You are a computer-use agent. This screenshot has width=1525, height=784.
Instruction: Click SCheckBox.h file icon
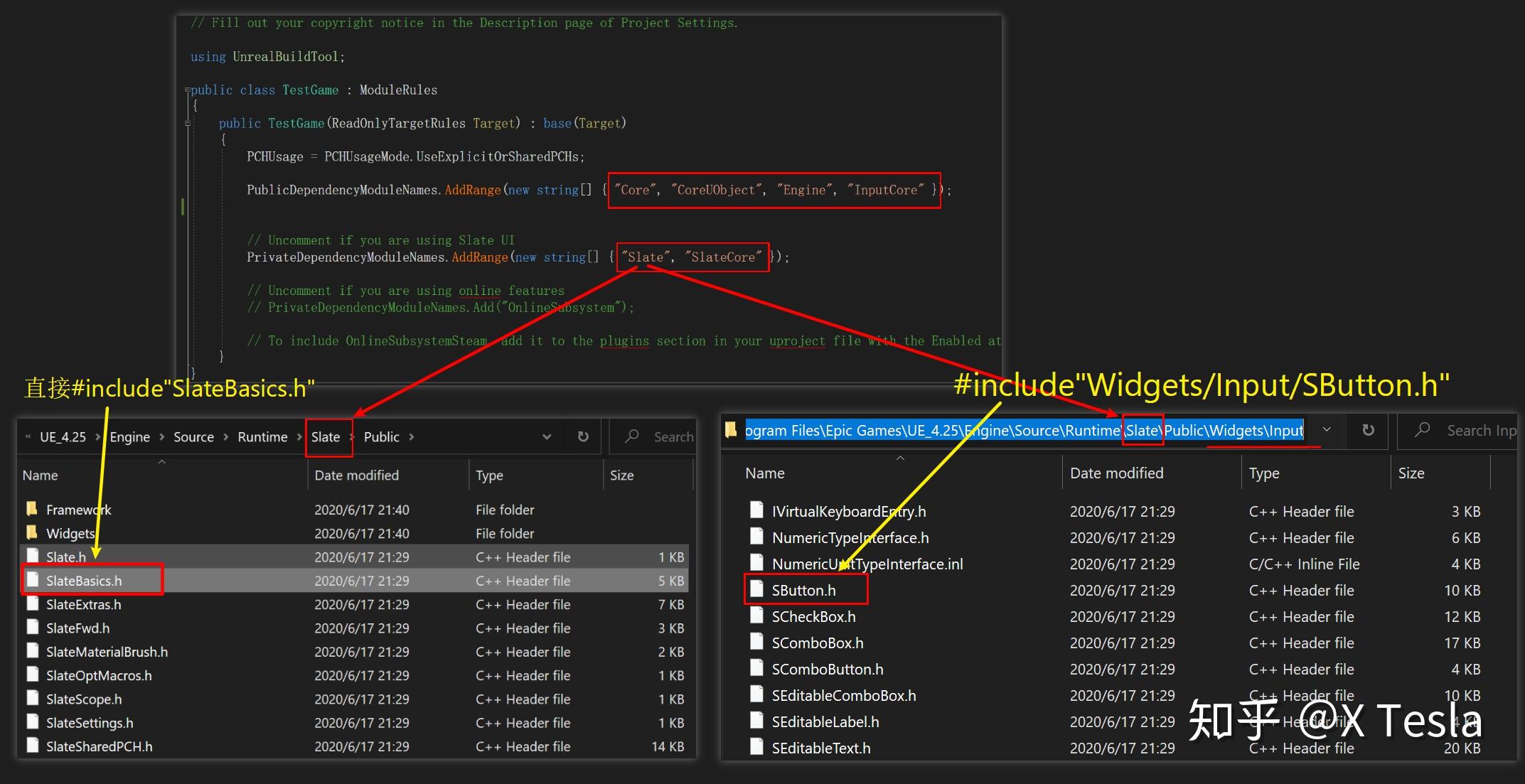click(x=756, y=616)
